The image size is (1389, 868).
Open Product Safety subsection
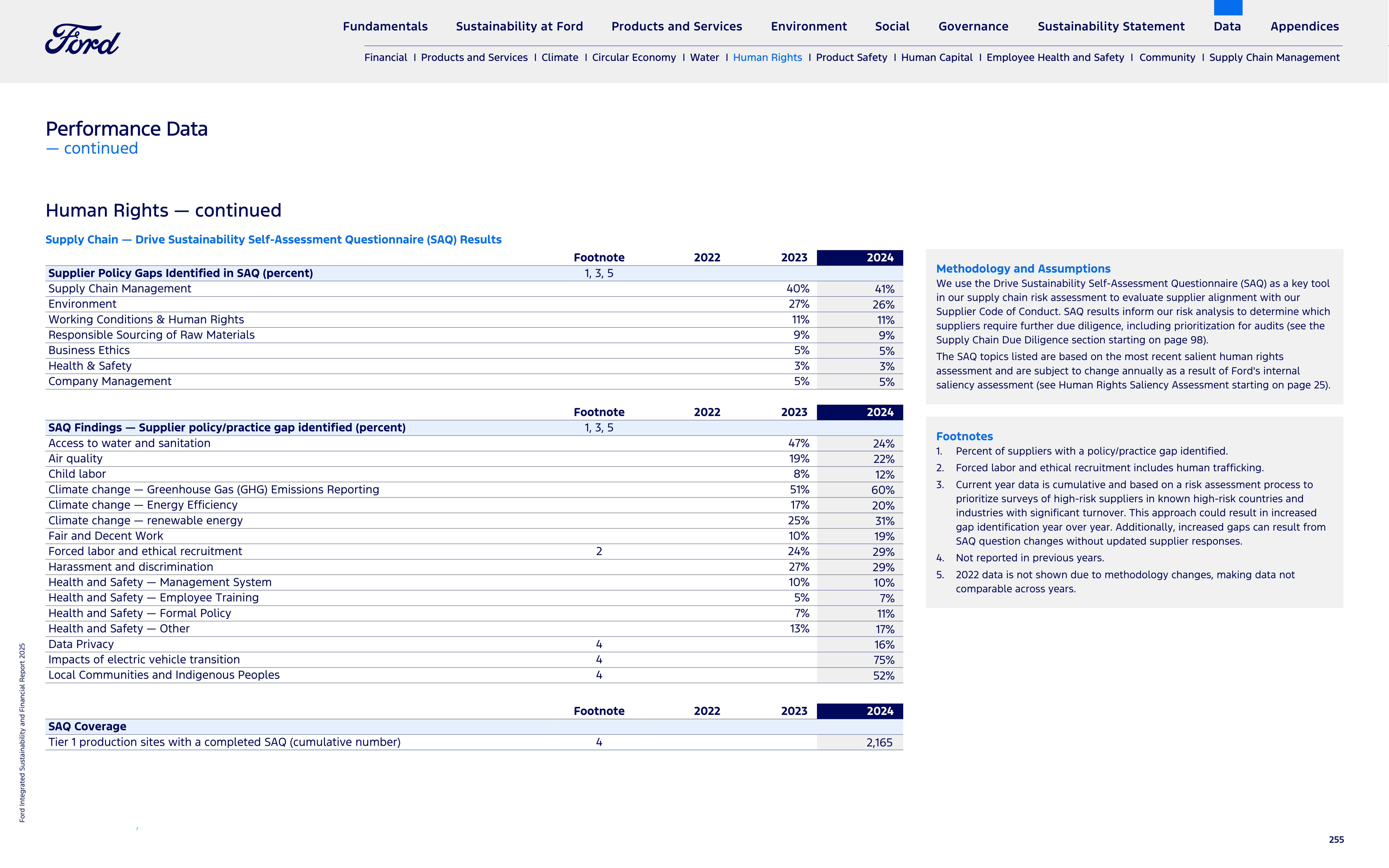852,58
